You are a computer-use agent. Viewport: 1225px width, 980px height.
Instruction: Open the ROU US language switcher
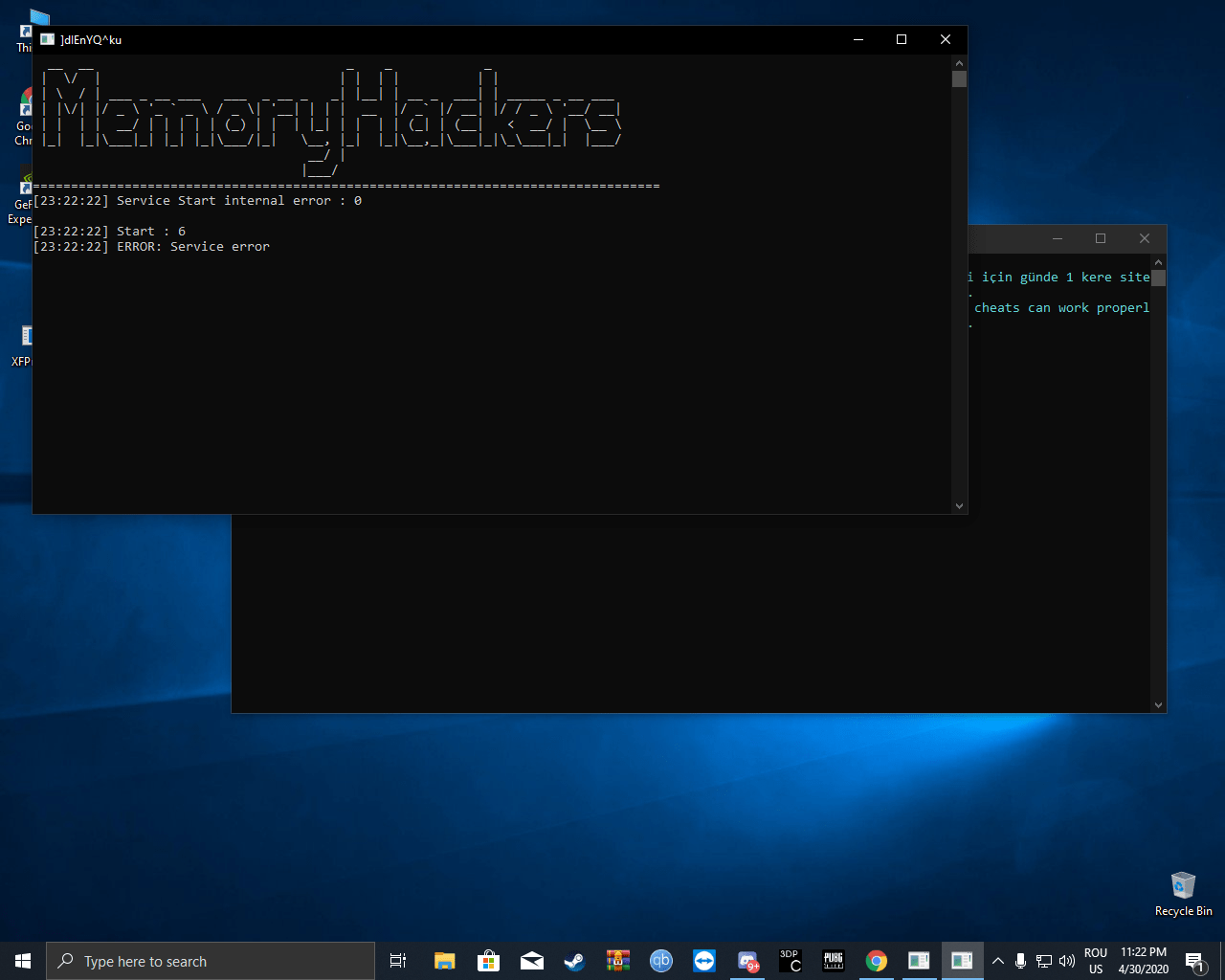pos(1096,961)
